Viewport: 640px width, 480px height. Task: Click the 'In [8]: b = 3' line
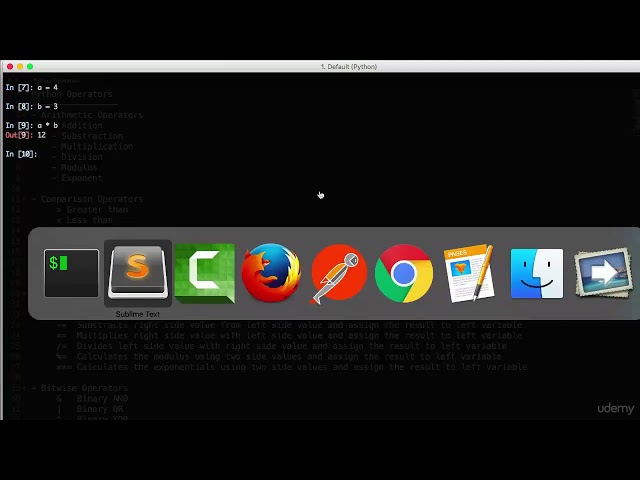(31, 106)
